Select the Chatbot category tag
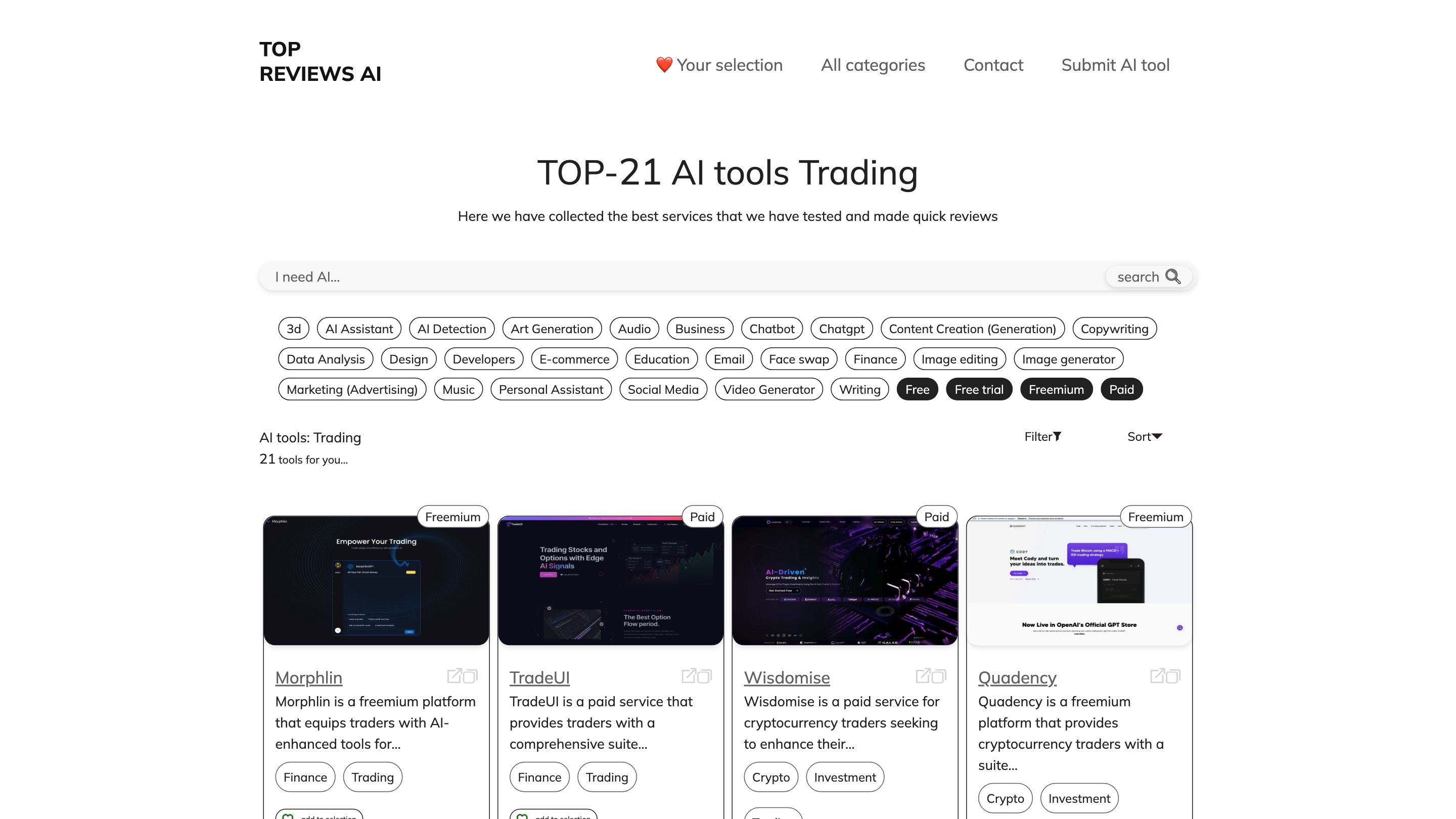The height and width of the screenshot is (819, 1456). point(771,329)
